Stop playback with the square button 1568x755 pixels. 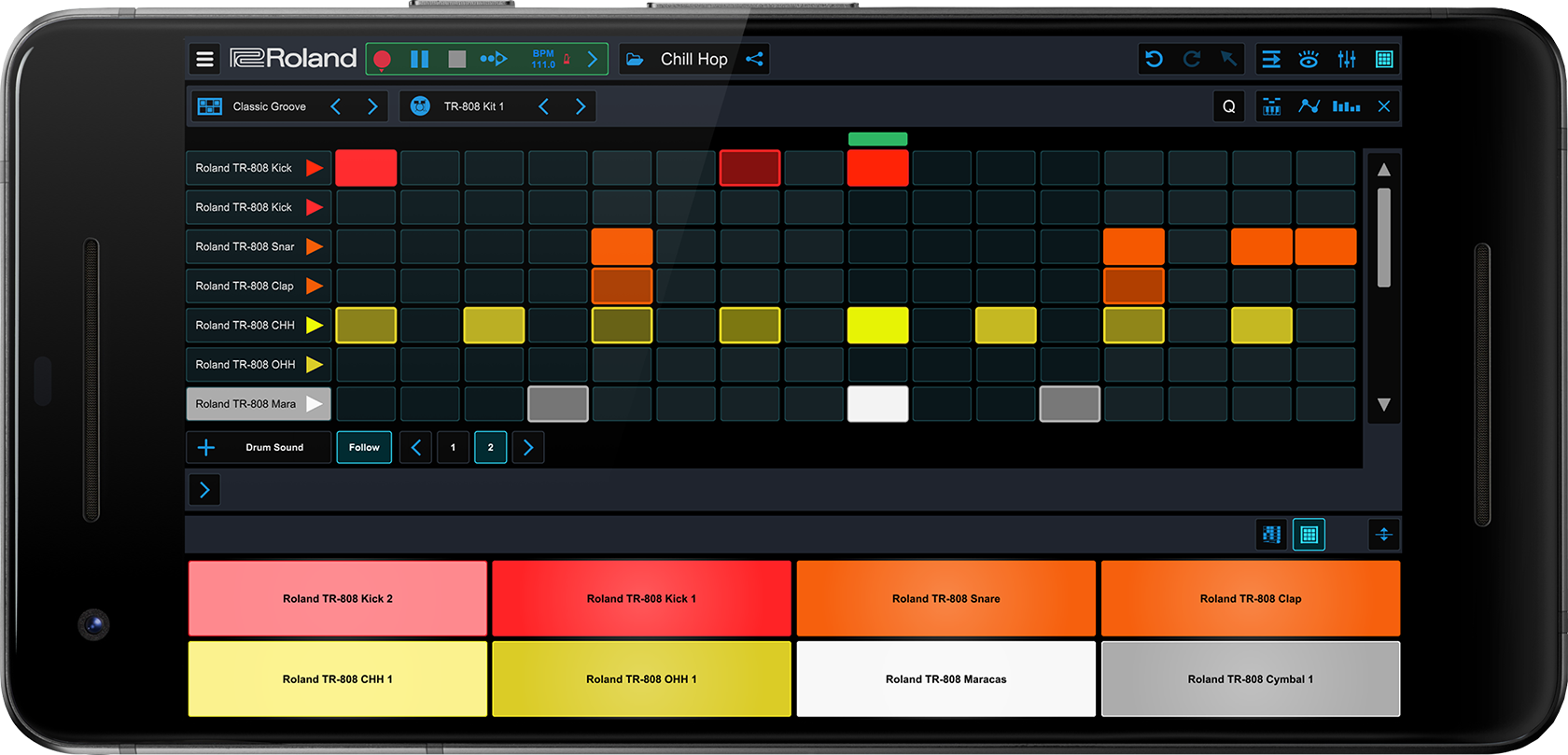[x=456, y=59]
